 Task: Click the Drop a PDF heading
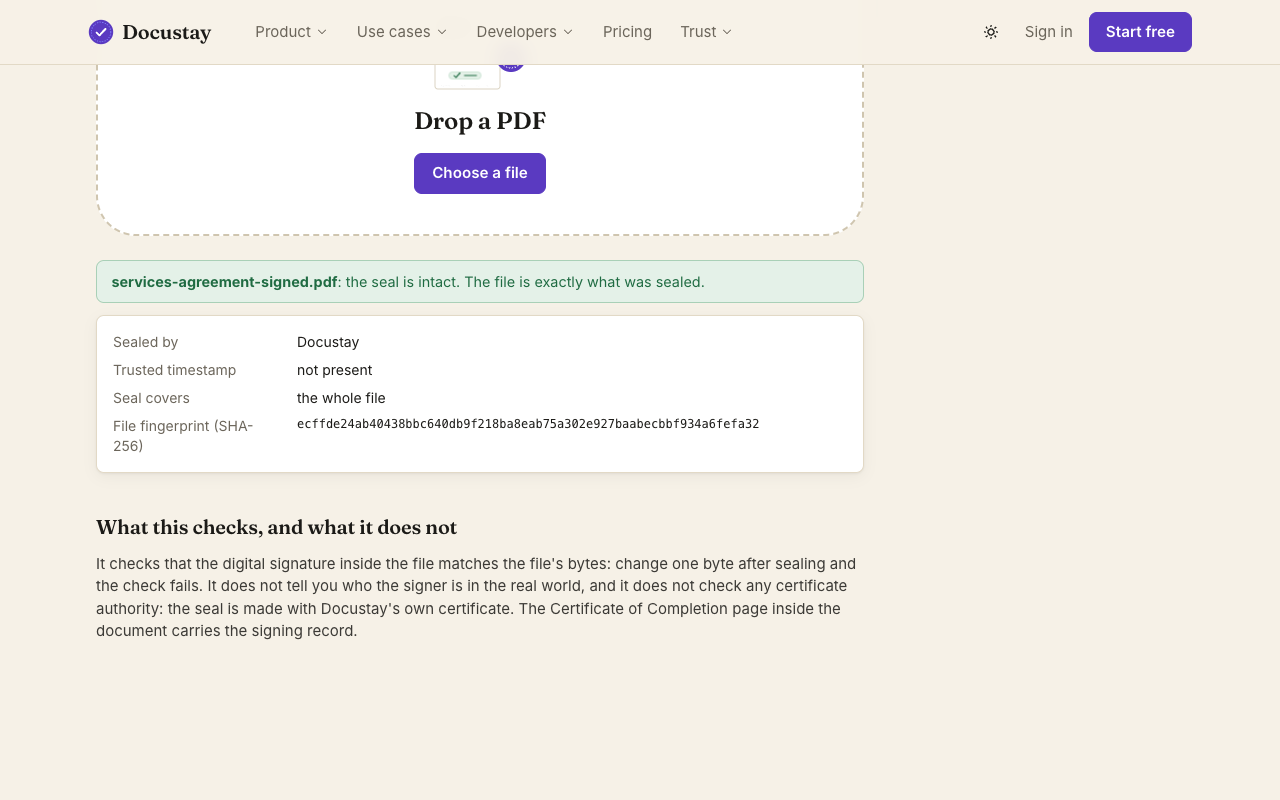point(480,121)
